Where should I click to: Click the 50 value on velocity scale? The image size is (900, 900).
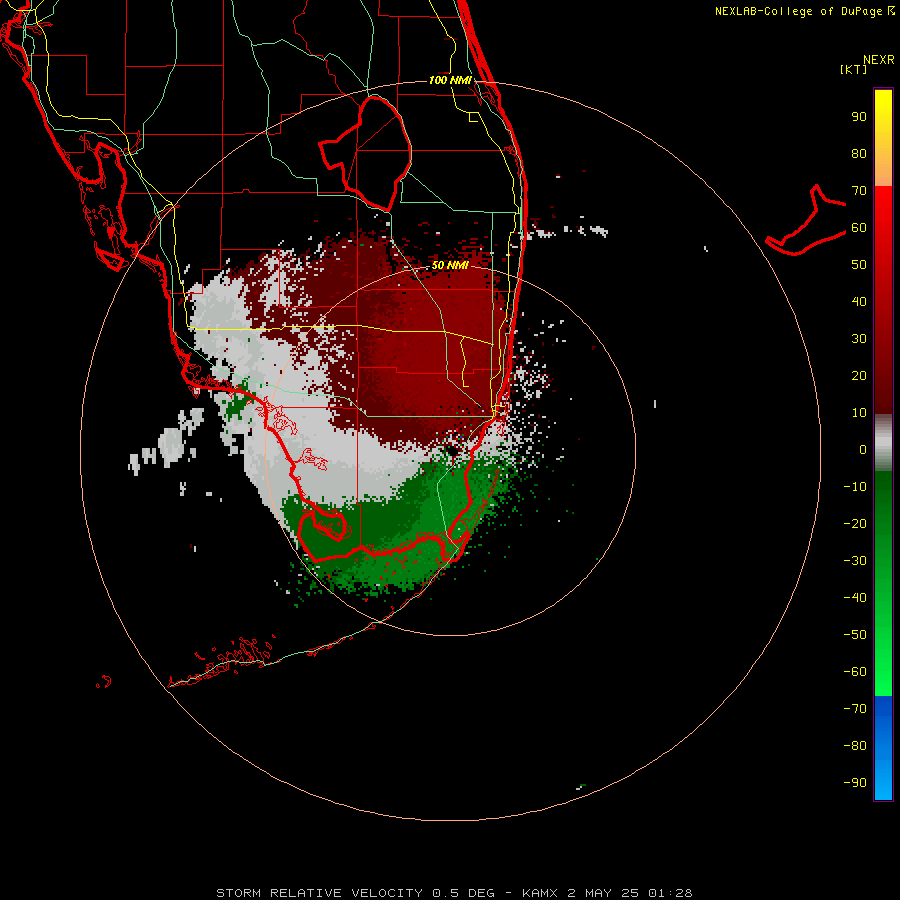[859, 265]
